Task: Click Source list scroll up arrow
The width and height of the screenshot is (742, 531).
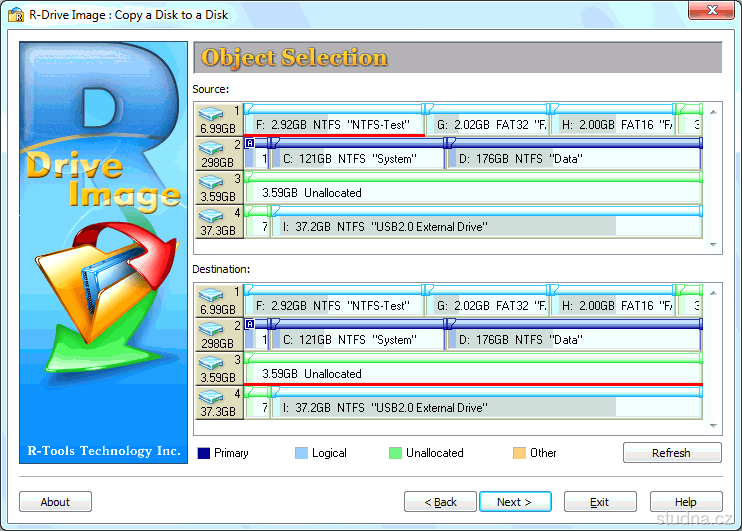Action: (713, 112)
